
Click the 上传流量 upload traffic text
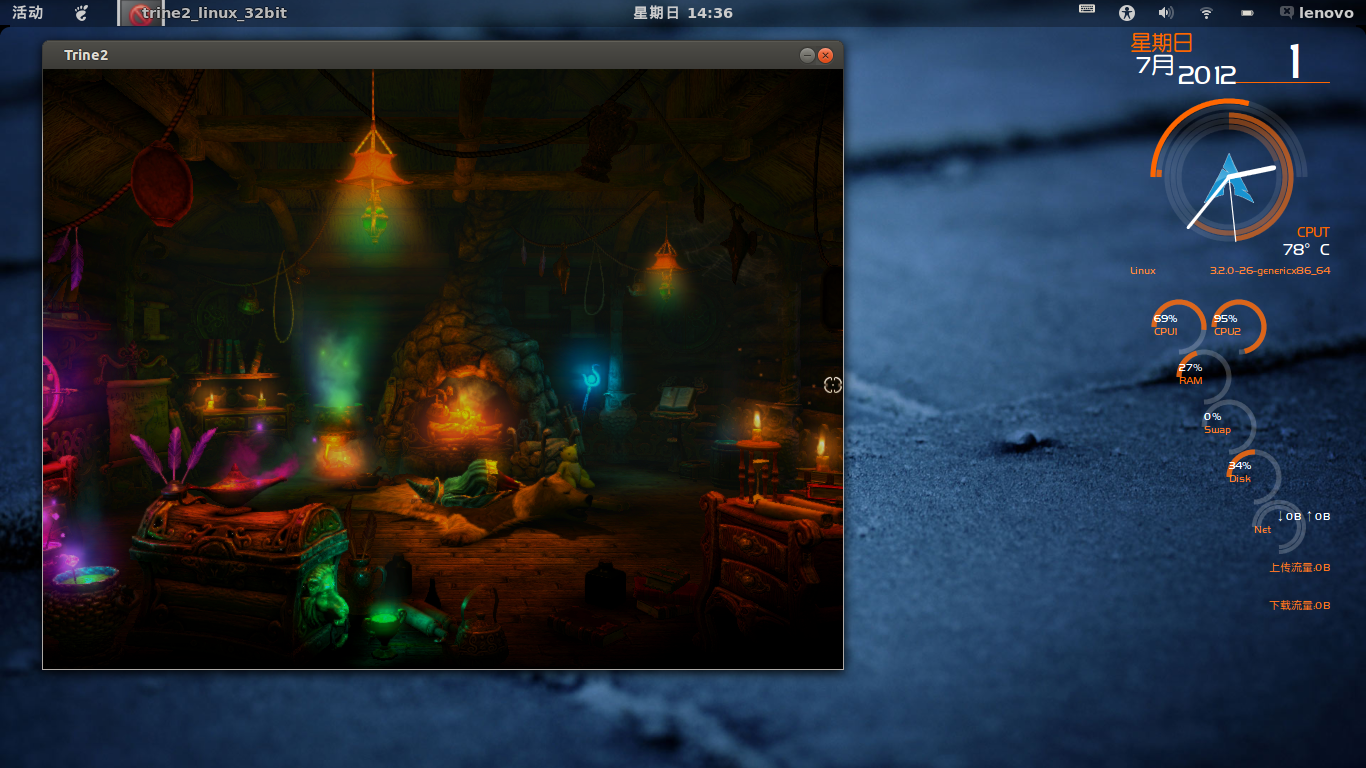(1300, 568)
